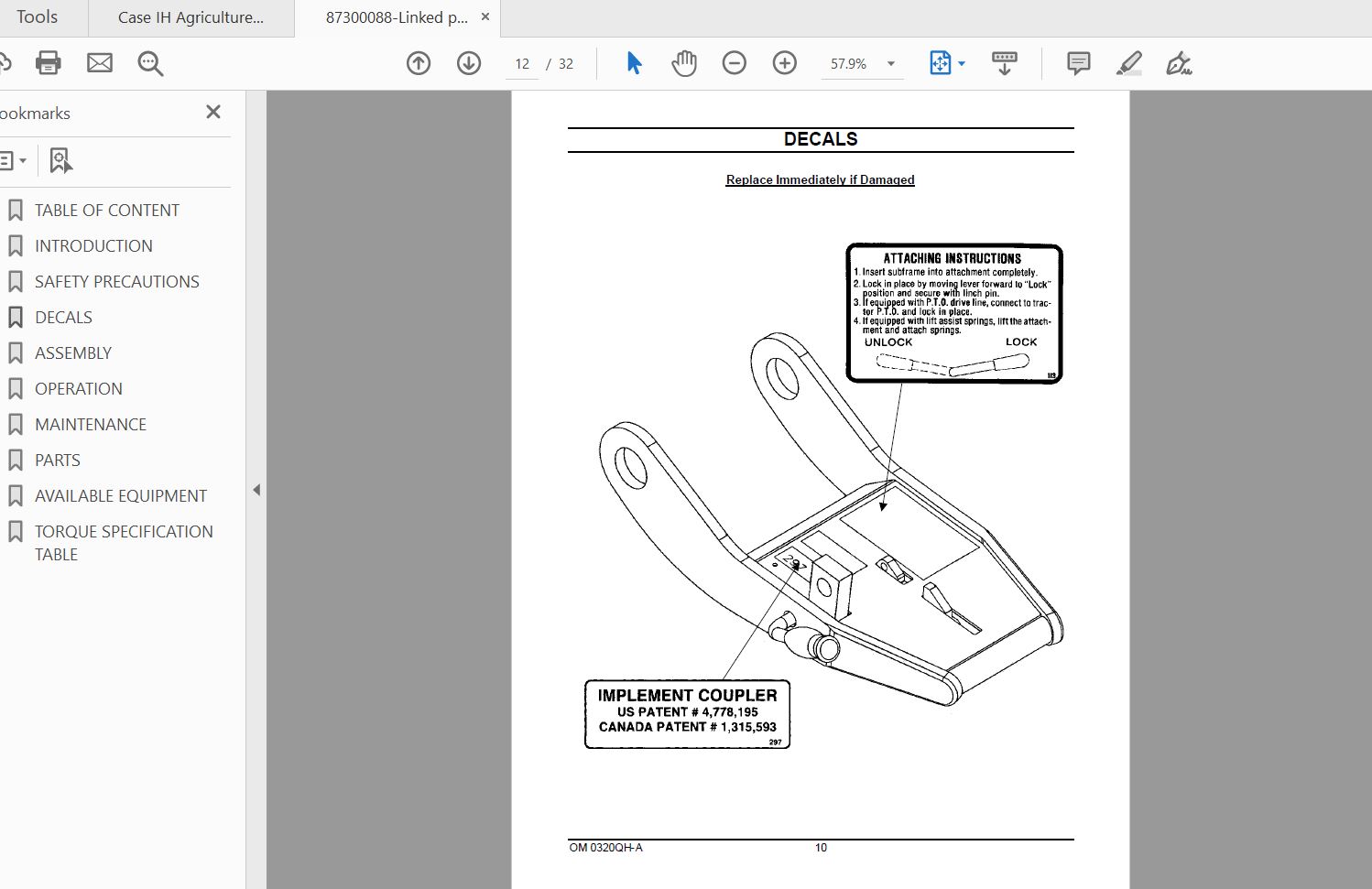Click the IMPLEMENT COUPLER decal heading

click(687, 696)
